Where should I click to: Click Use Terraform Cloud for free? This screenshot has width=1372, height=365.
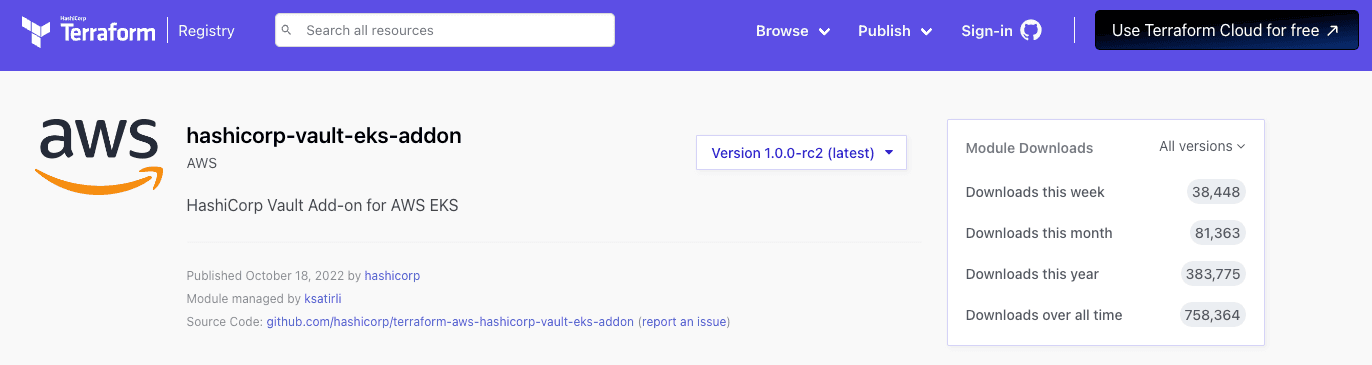[x=1226, y=31]
